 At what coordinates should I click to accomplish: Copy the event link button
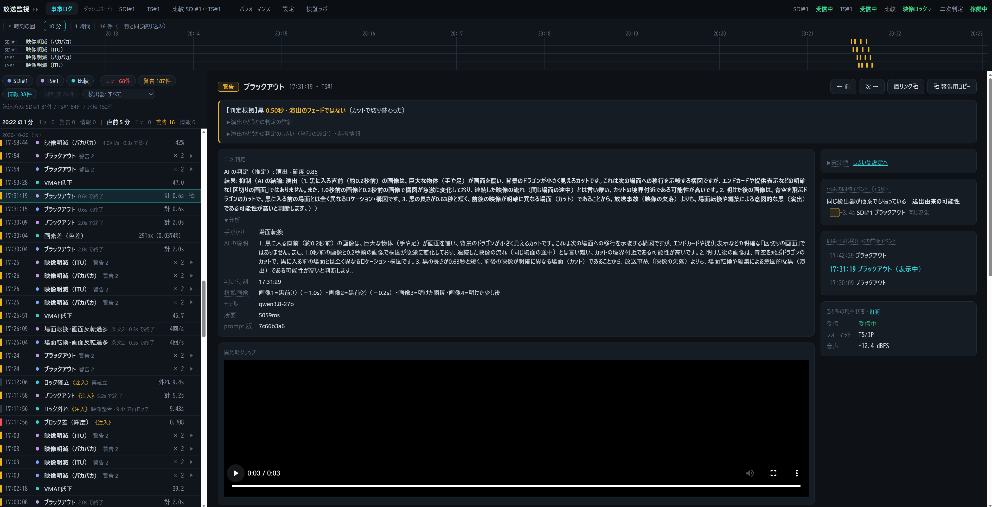point(905,87)
